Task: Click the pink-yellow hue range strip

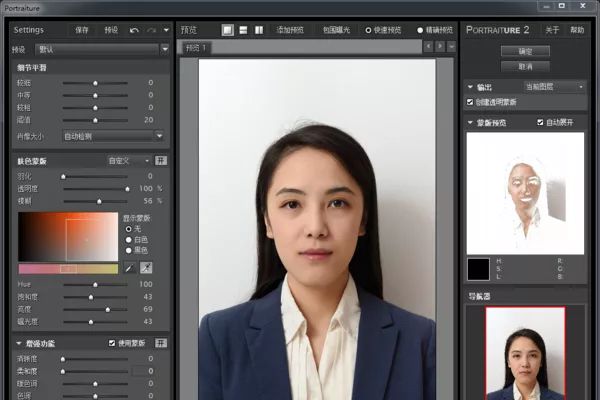Action: pyautogui.click(x=68, y=269)
